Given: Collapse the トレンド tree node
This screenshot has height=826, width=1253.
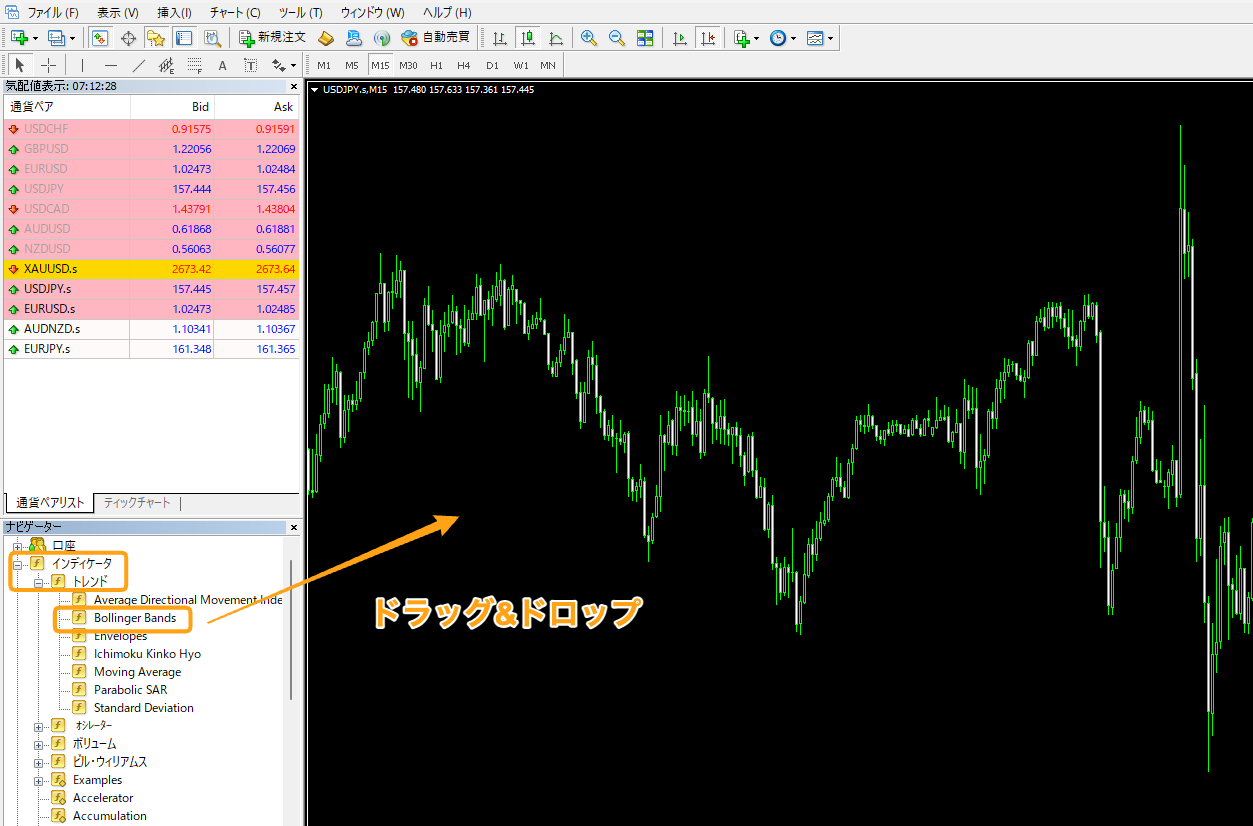Looking at the screenshot, I should (x=38, y=581).
